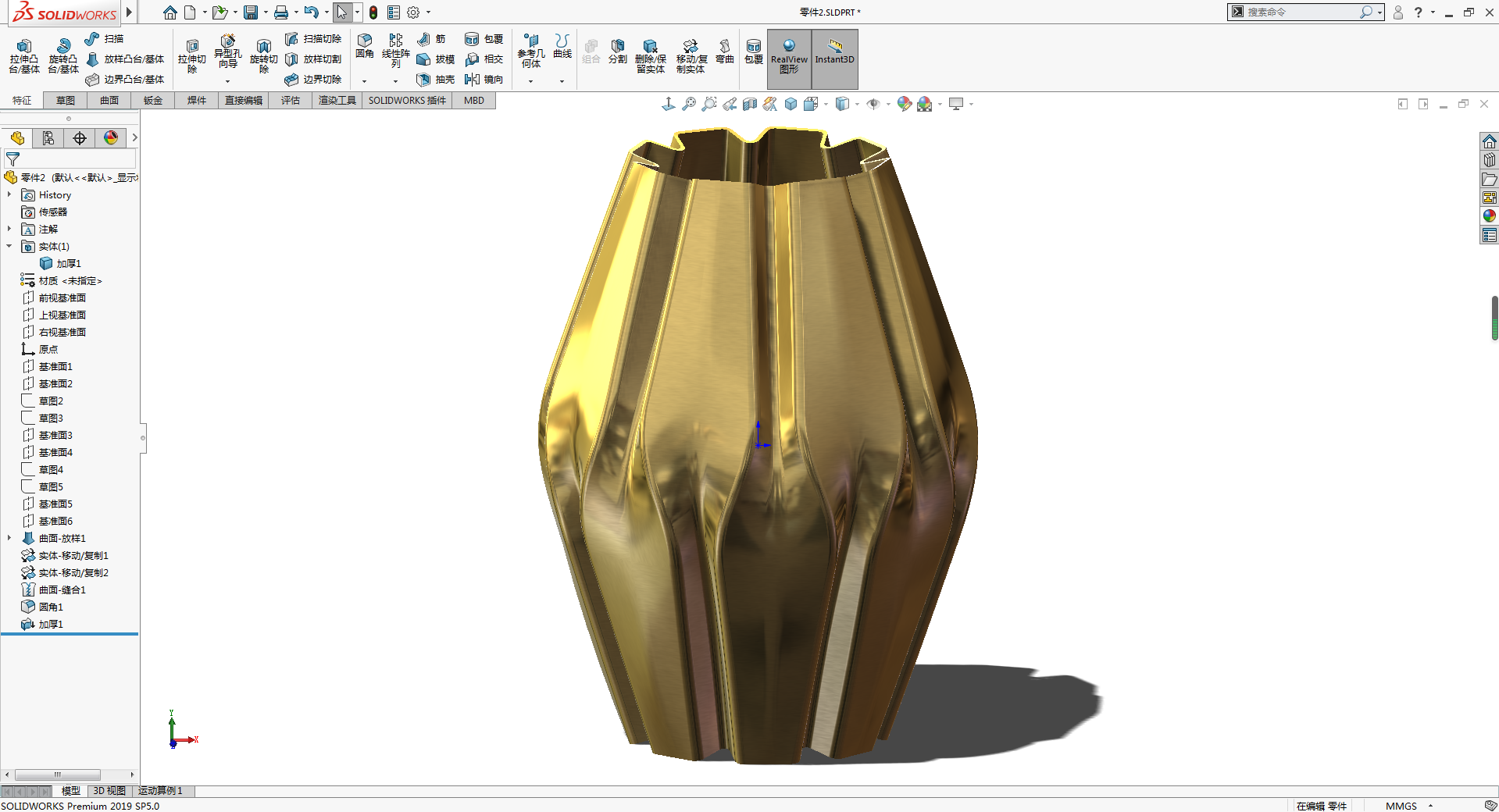Select the Revolved Boss/Base tool (旋转凸台/基体)

click(63, 55)
